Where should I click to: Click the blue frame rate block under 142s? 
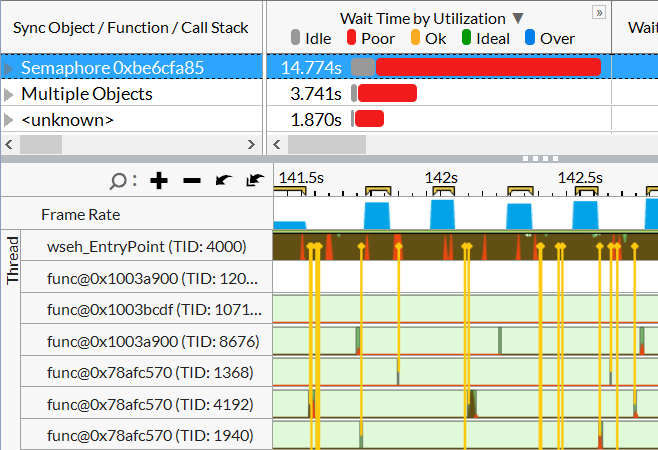tap(442, 215)
